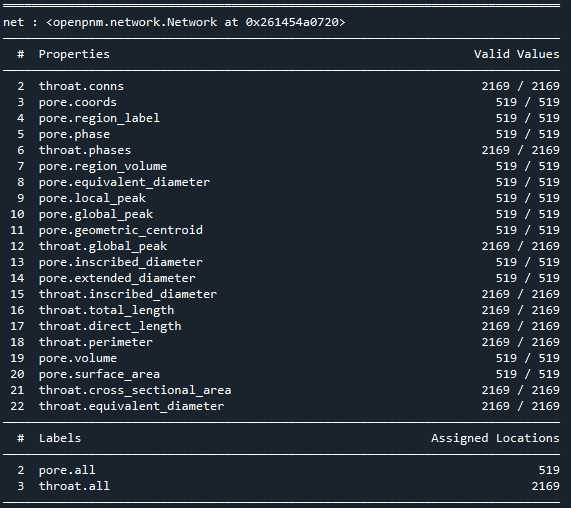571x508 pixels.
Task: Click the Valid Values column header
Action: (x=516, y=54)
